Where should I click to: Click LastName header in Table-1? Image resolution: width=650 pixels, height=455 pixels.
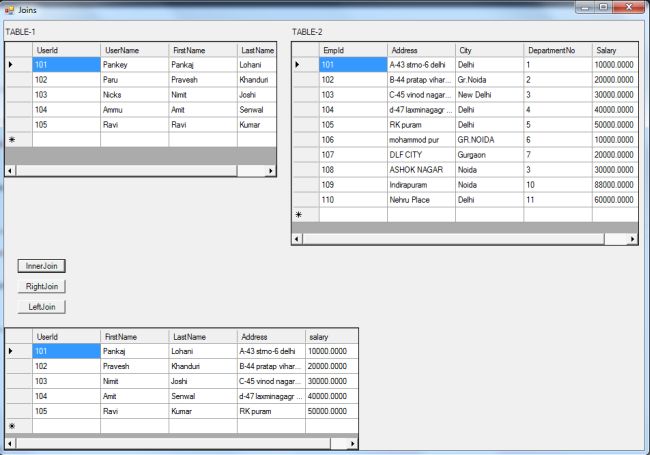tap(257, 50)
